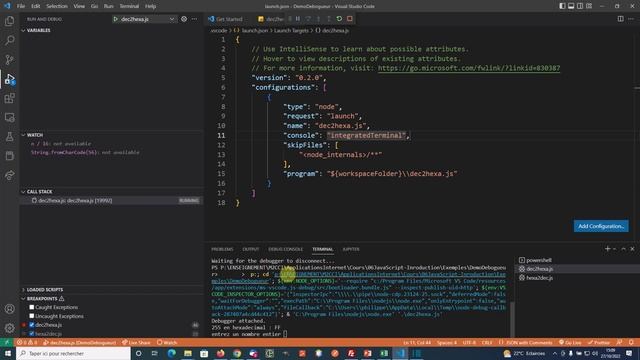This screenshot has height=360, width=640.
Task: Click Go Live in the status bar
Action: [x=570, y=342]
